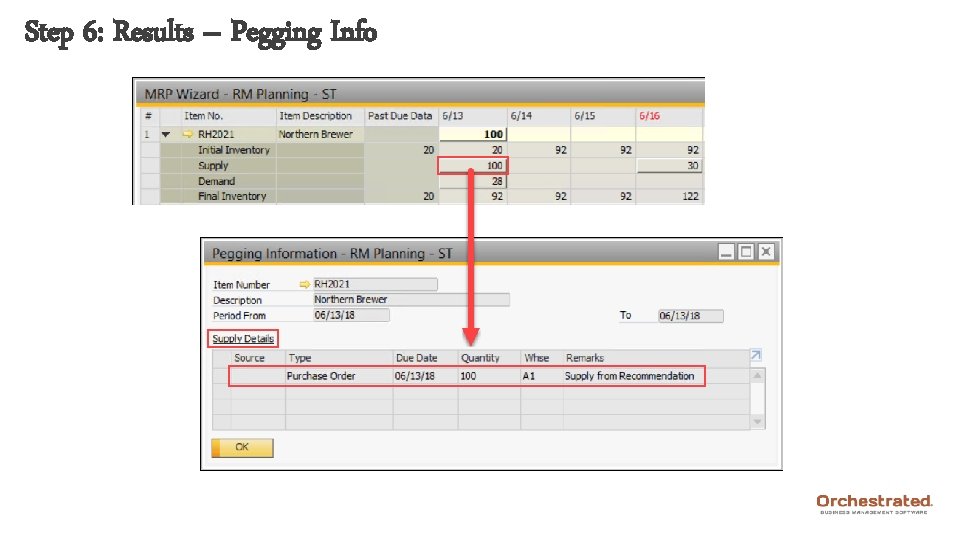Click the Initial Inventory row label
This screenshot has width=960, height=540.
233,150
